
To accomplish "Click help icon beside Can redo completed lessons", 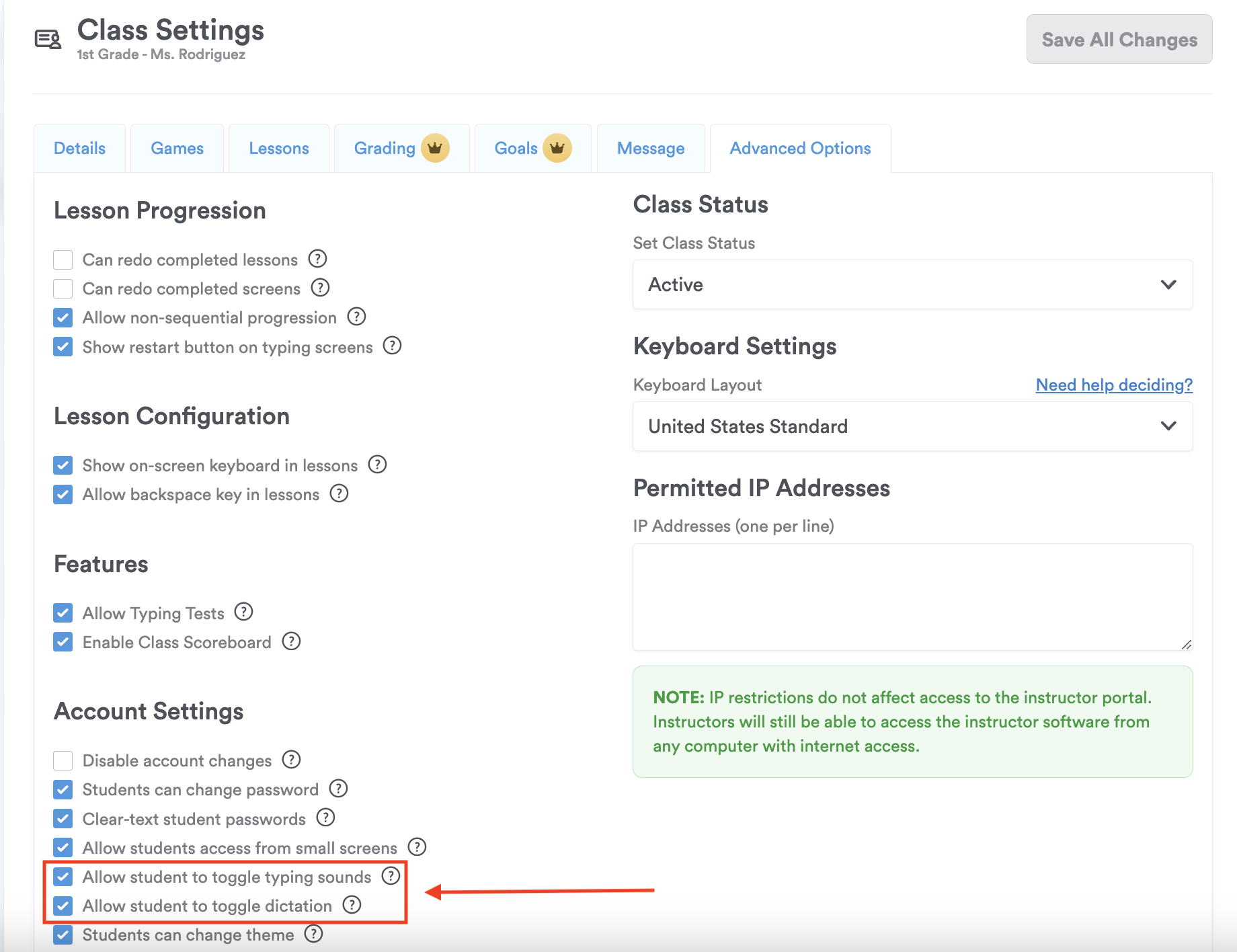I will [317, 259].
